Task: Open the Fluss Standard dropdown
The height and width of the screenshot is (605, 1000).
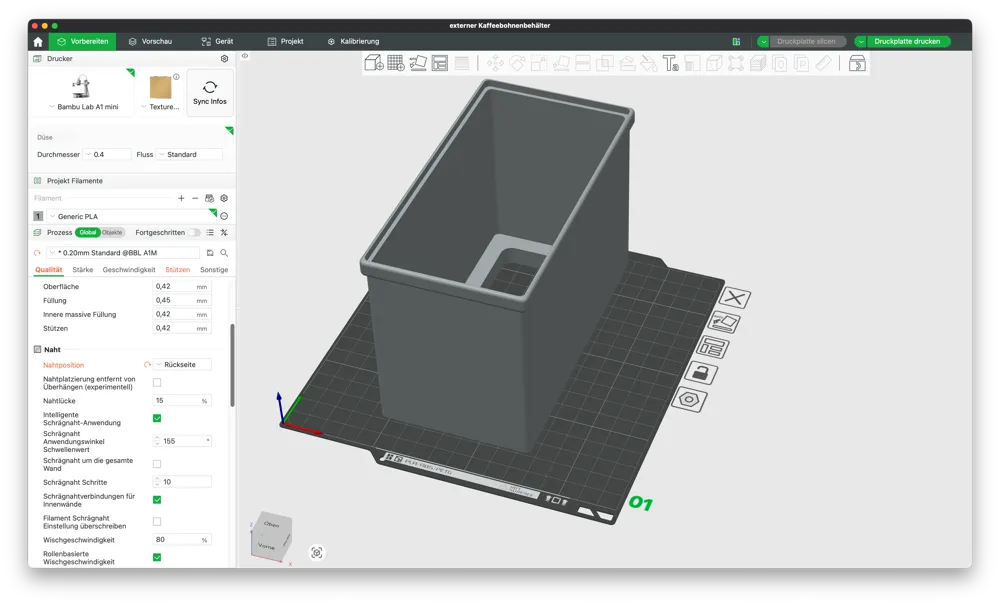Action: [x=190, y=154]
